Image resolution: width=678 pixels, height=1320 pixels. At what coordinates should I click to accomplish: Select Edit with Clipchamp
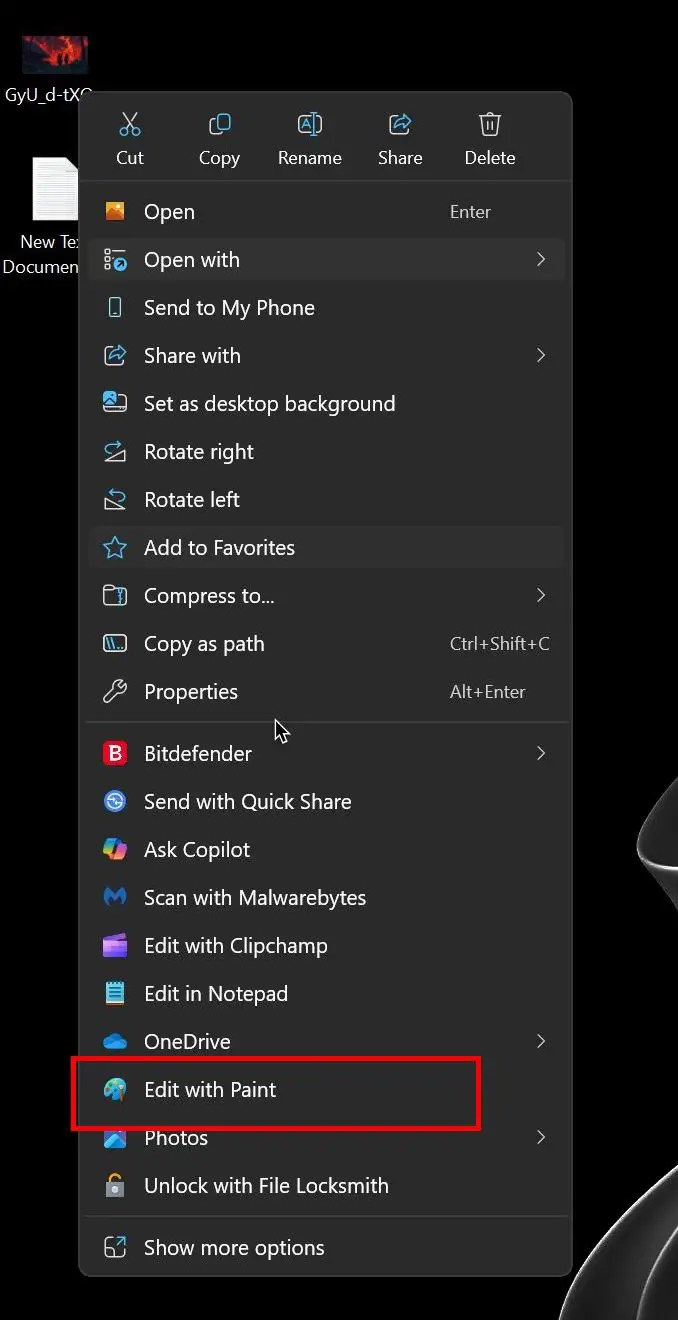(326, 946)
